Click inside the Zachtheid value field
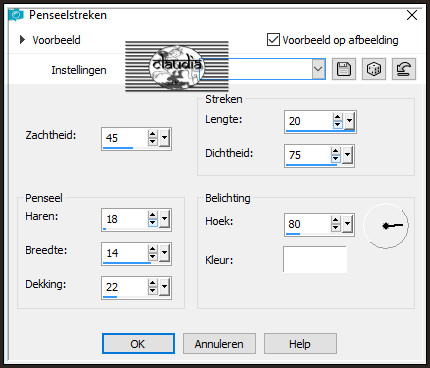This screenshot has height=368, width=430. click(x=124, y=138)
